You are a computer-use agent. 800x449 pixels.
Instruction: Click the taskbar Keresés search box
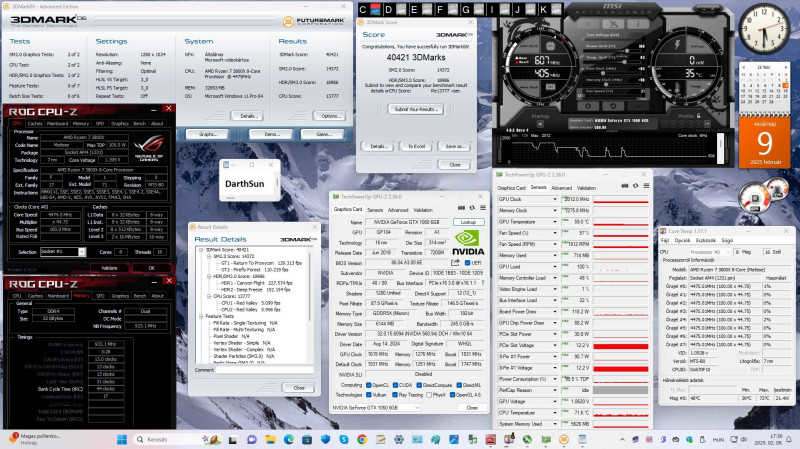coord(176,439)
